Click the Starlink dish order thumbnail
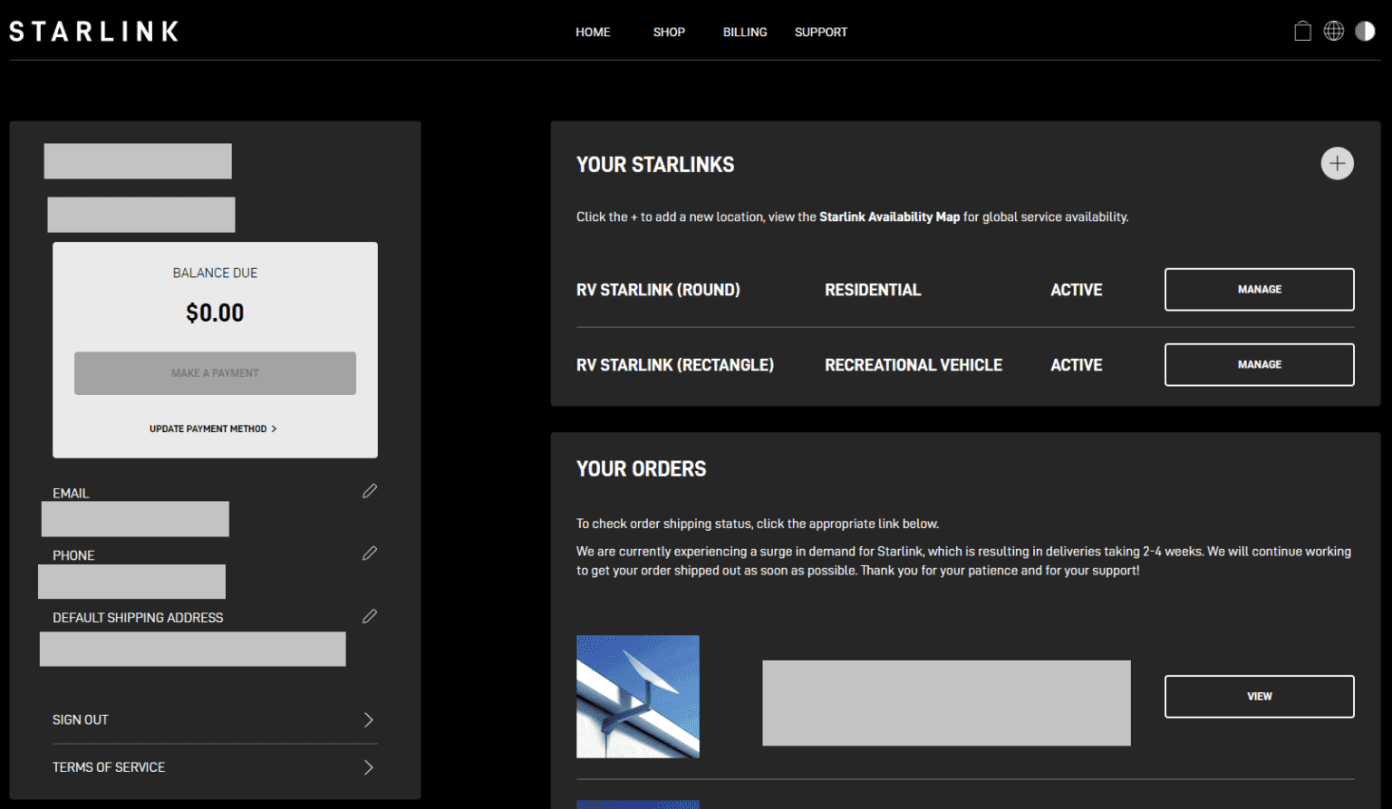This screenshot has height=809, width=1392. point(637,696)
